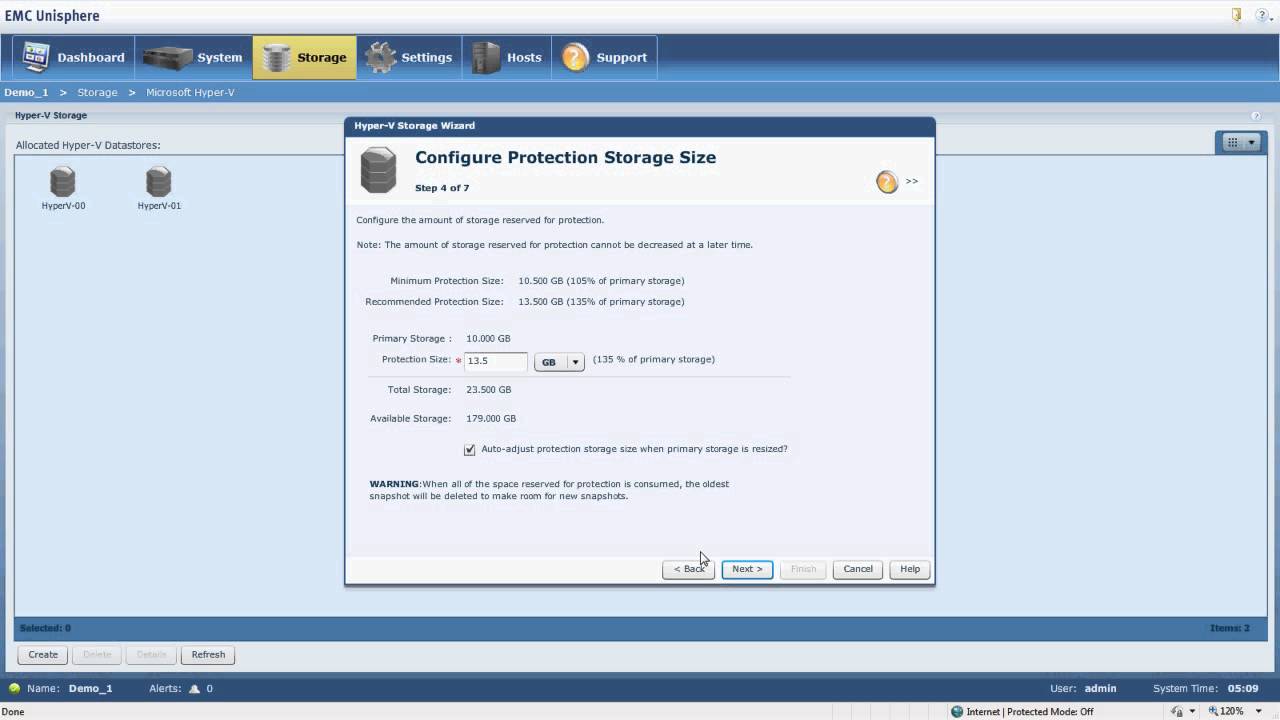Click the 'admin' user name text
This screenshot has height=720, width=1280.
tap(1100, 689)
